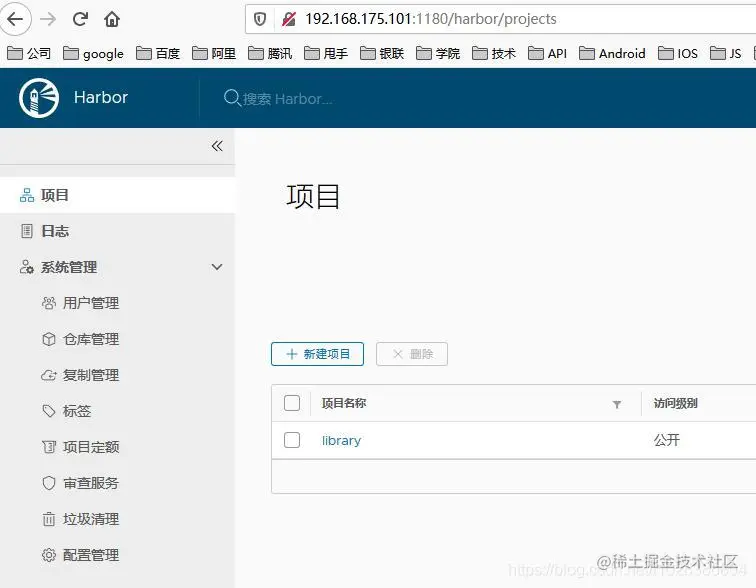Open the library project link
756x588 pixels.
pos(341,441)
